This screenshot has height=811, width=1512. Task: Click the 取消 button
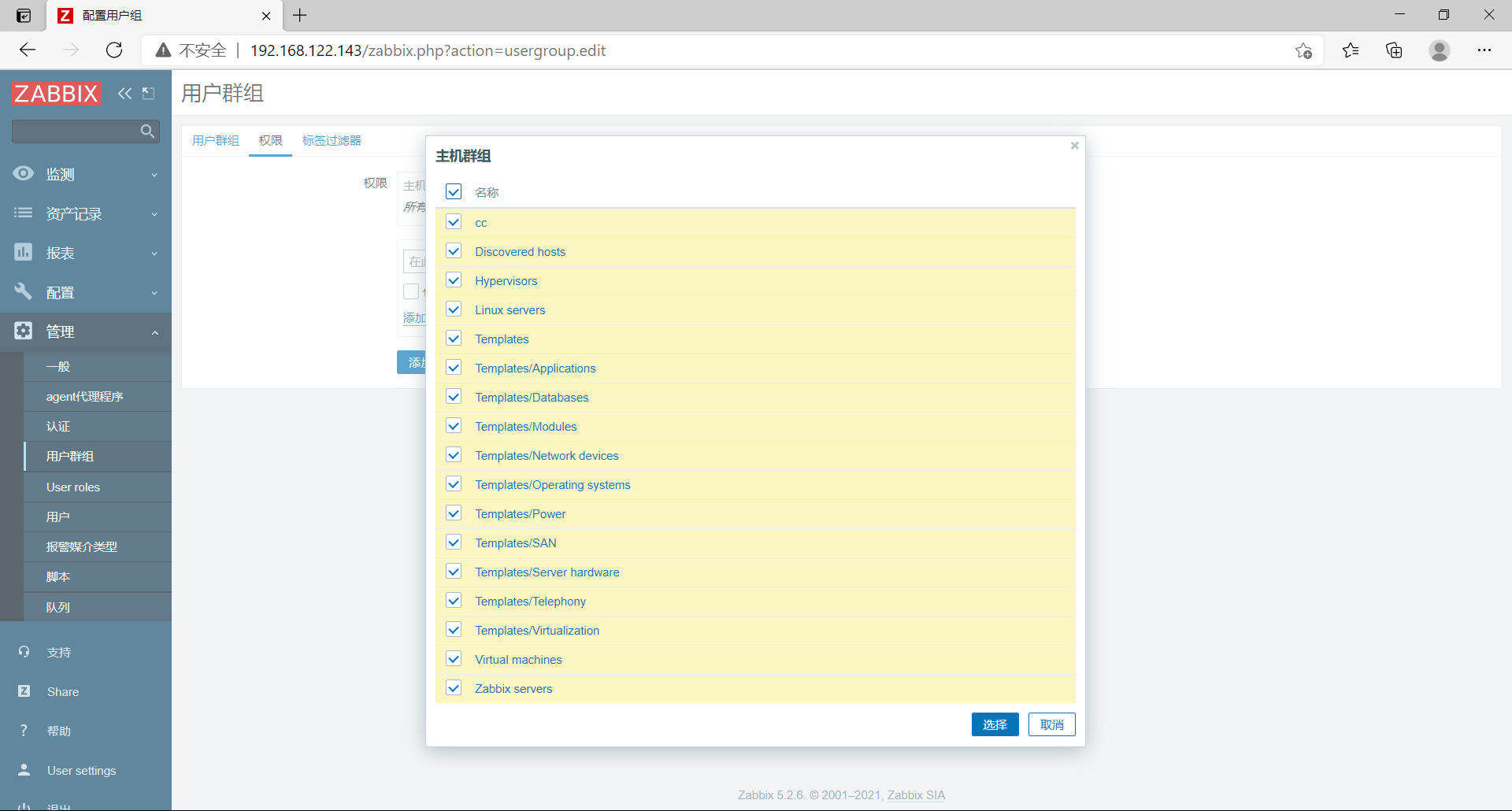point(1051,724)
